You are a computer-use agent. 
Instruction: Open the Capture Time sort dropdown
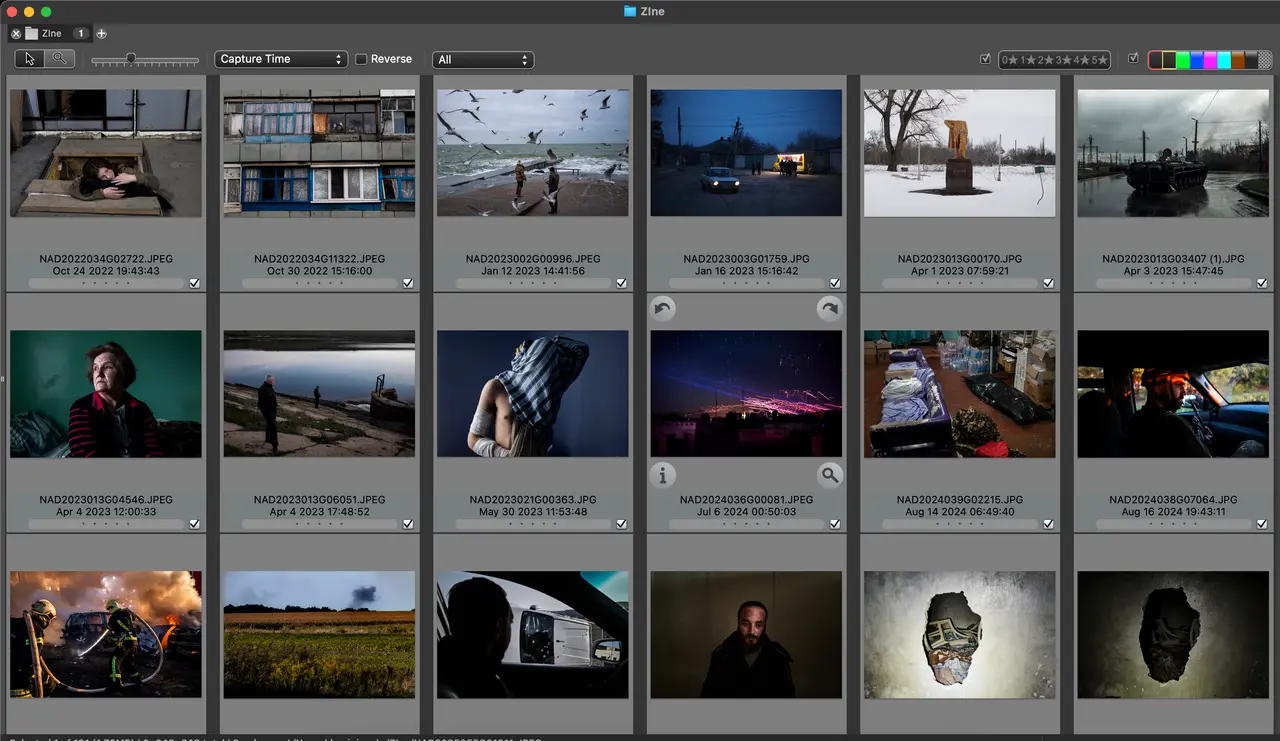click(281, 59)
